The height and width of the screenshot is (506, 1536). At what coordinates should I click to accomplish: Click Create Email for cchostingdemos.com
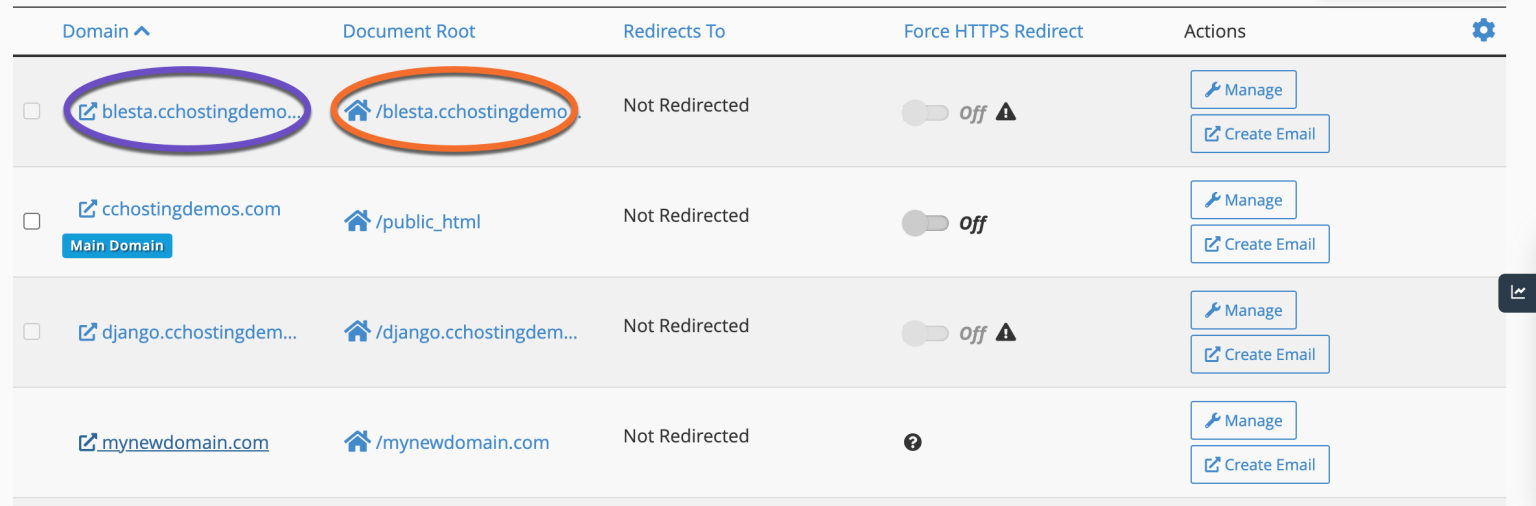tap(1260, 244)
